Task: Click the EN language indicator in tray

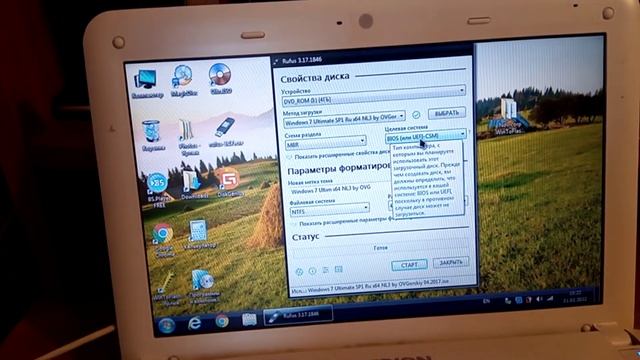Action: [487, 301]
